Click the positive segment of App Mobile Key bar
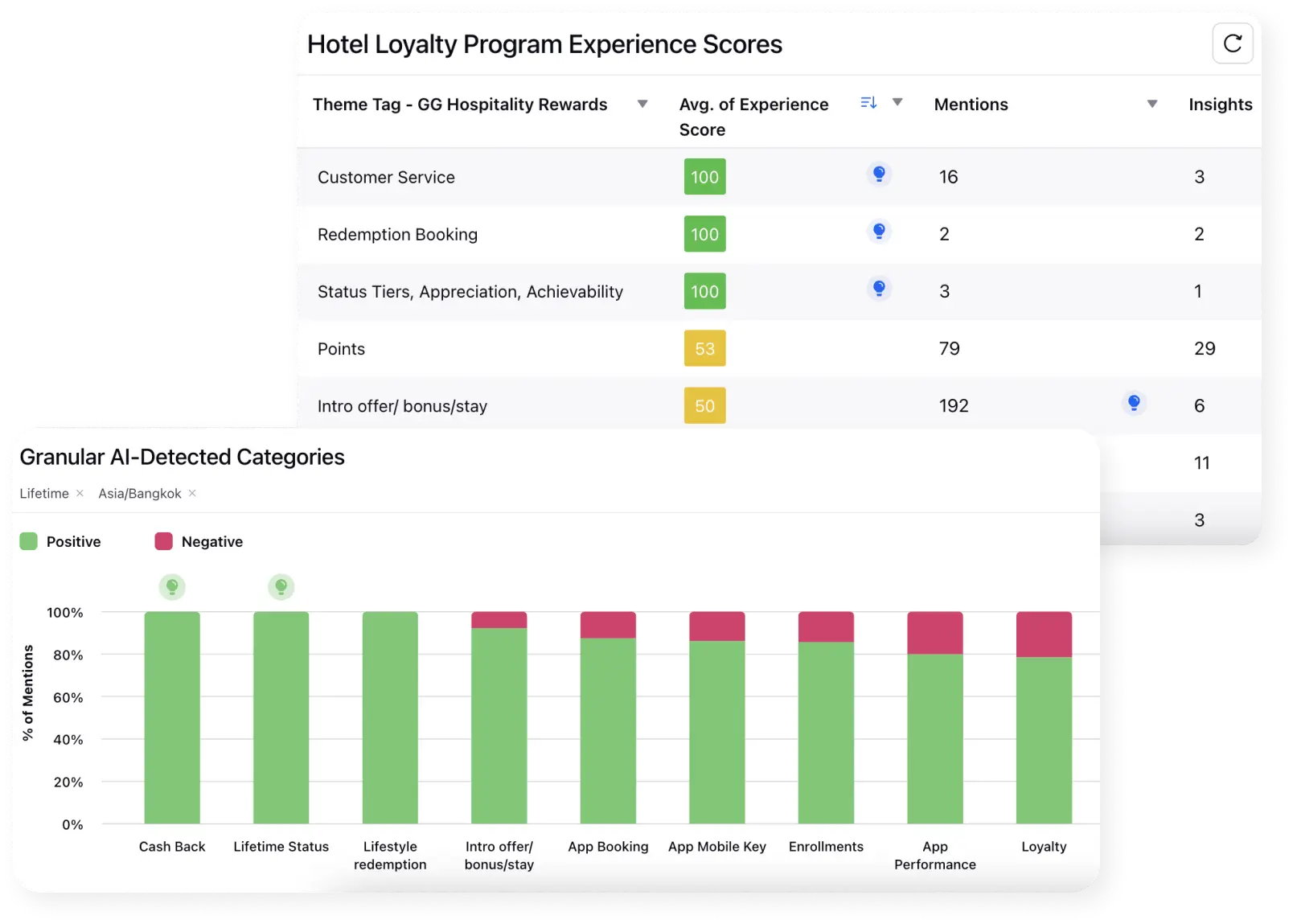Viewport: 1293px width, 924px height. (x=717, y=732)
